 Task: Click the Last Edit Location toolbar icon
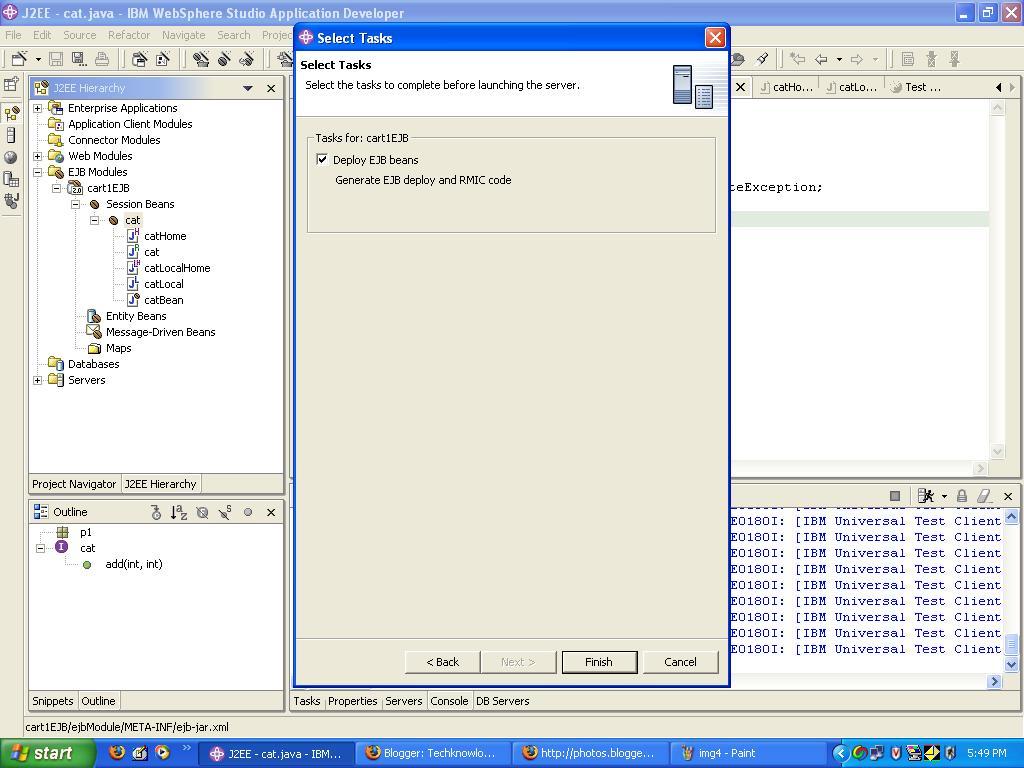797,59
